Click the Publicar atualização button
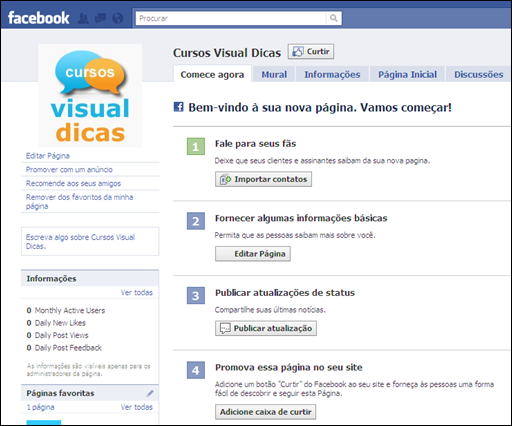This screenshot has width=512, height=426. [x=266, y=328]
